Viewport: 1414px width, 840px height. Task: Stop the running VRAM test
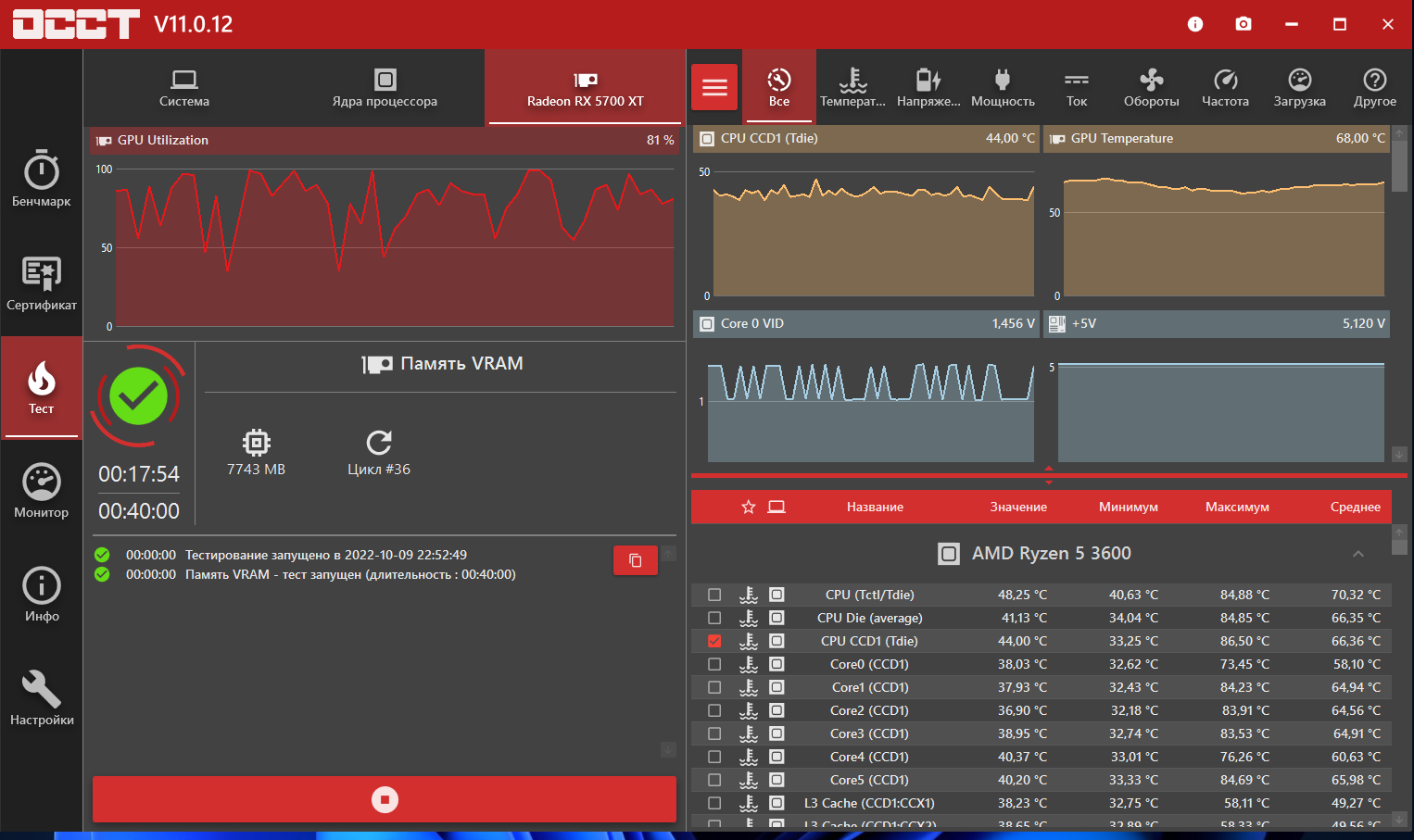(x=385, y=799)
